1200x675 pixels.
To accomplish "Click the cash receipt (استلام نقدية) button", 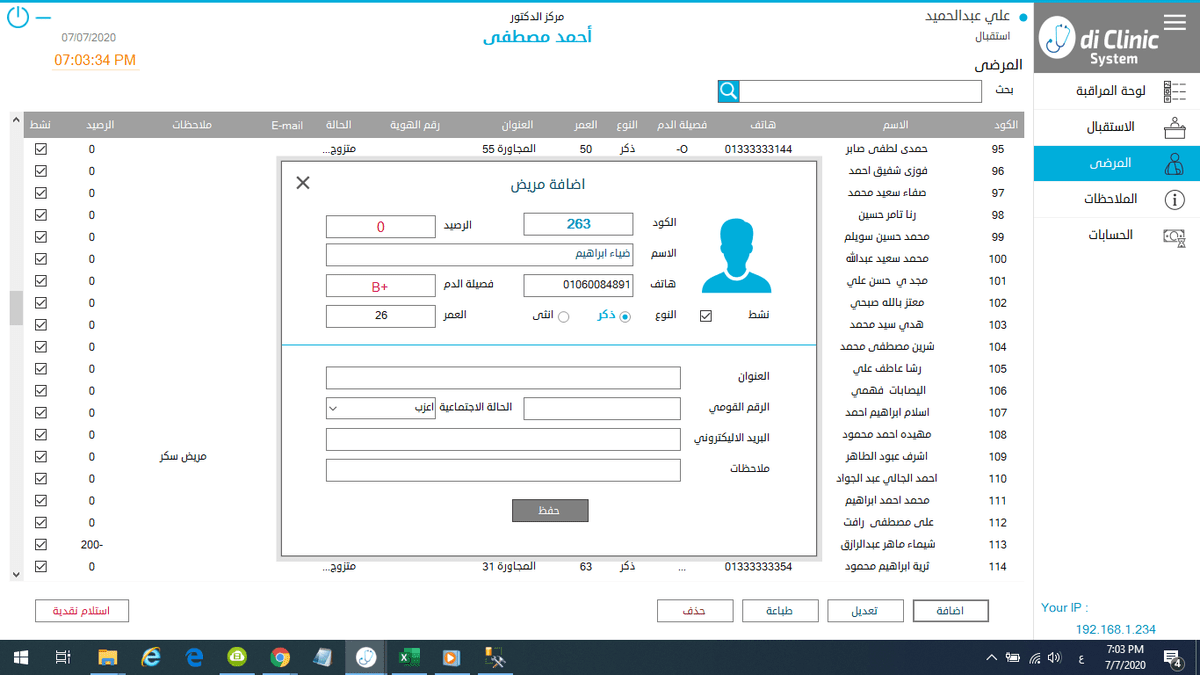I will point(82,611).
